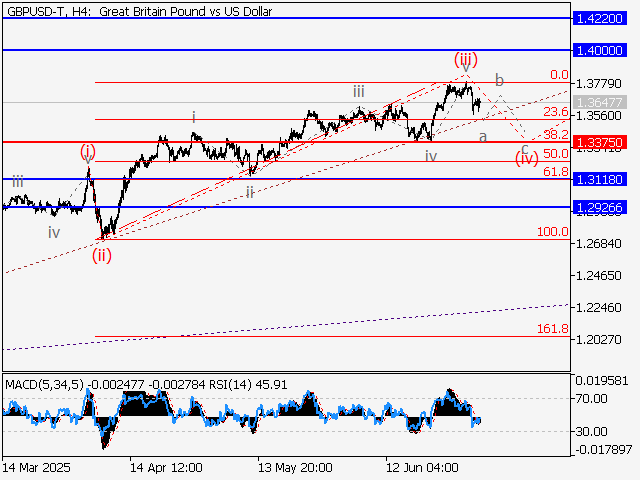The width and height of the screenshot is (640, 480).
Task: Select the red (iii) wave label
Action: (x=465, y=57)
